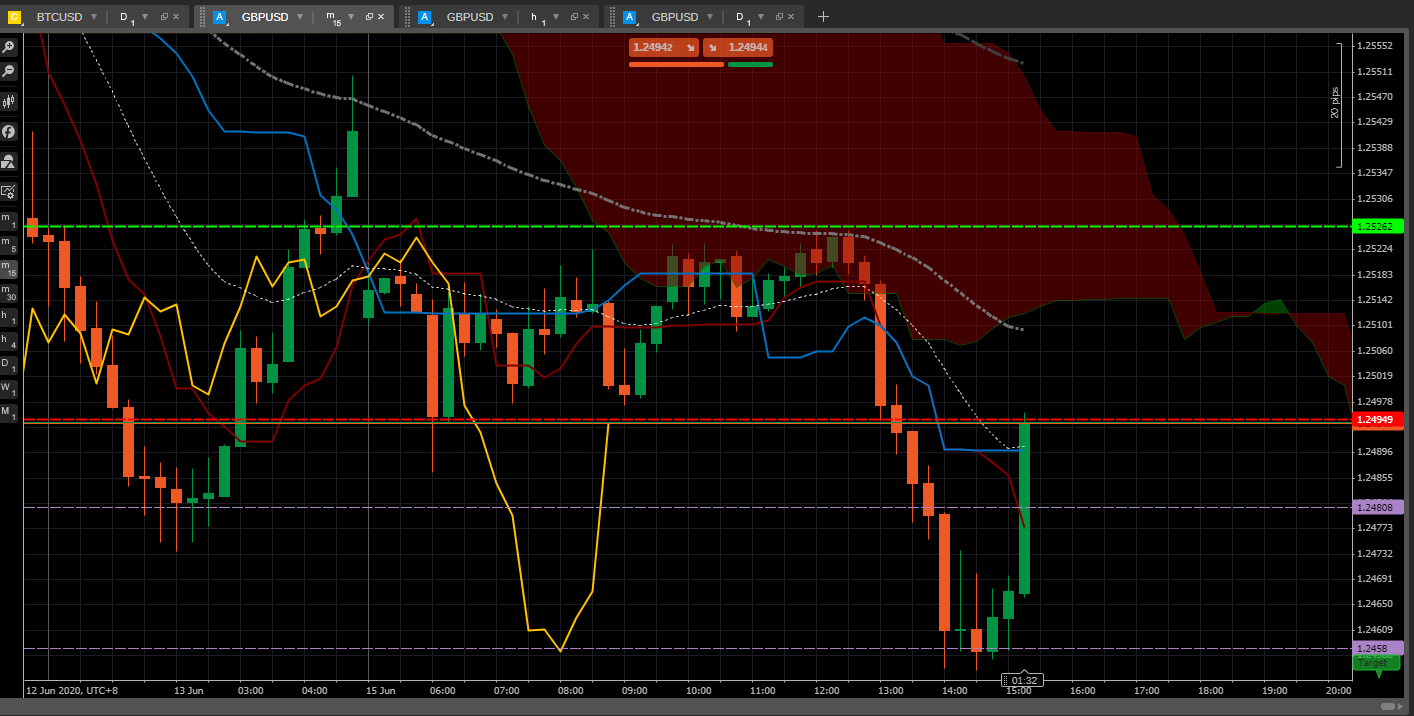This screenshot has height=716, width=1414.
Task: Detach the BTCUSD chart tab window
Action: 164,17
